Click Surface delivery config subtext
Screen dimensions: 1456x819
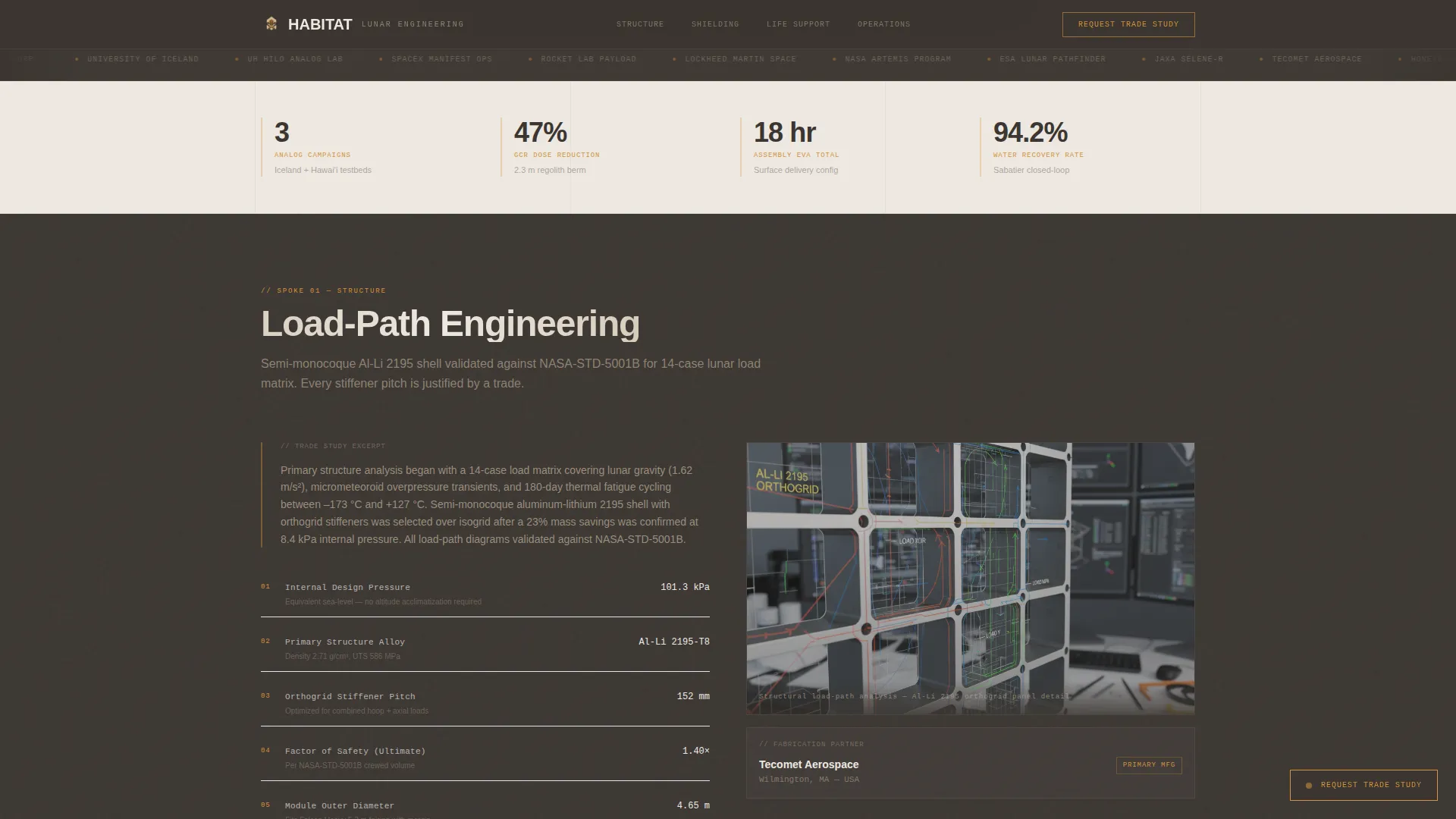(x=795, y=170)
